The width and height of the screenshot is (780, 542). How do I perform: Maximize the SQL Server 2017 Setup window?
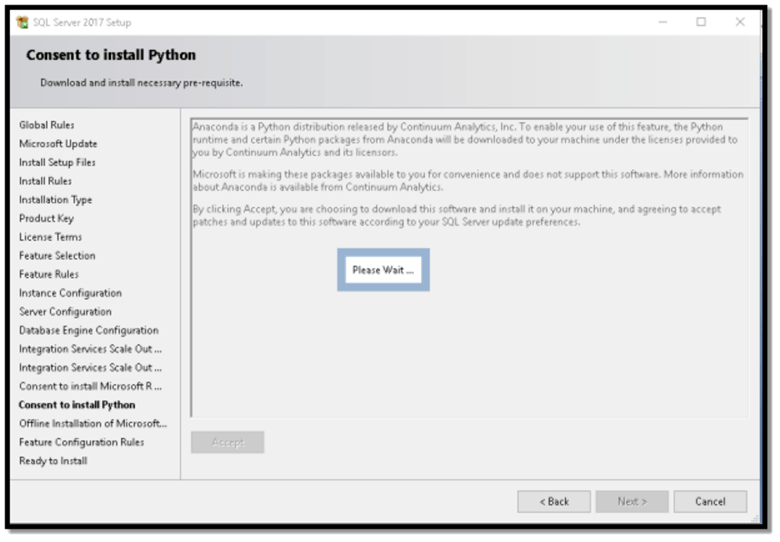click(x=701, y=22)
